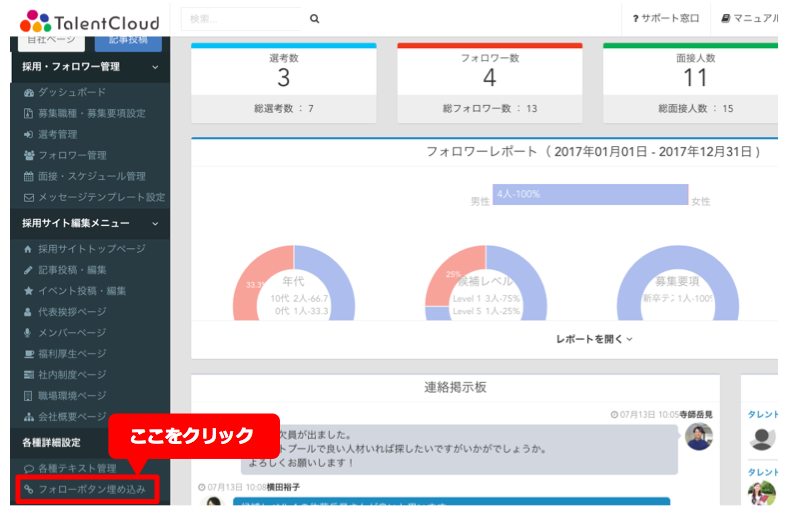
Task: Click the 自社ページ button
Action: 51,41
